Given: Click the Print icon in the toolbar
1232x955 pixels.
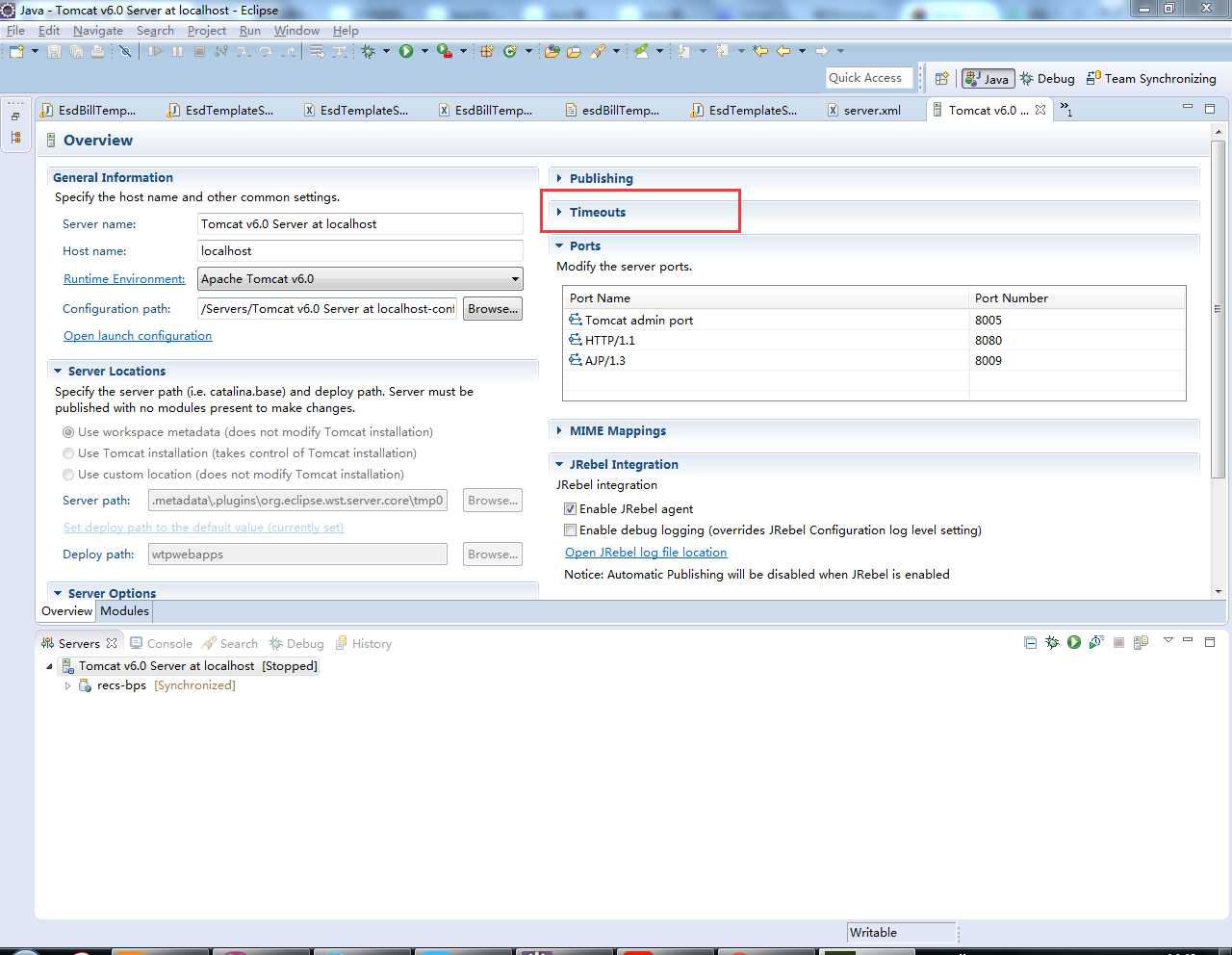Looking at the screenshot, I should point(97,51).
